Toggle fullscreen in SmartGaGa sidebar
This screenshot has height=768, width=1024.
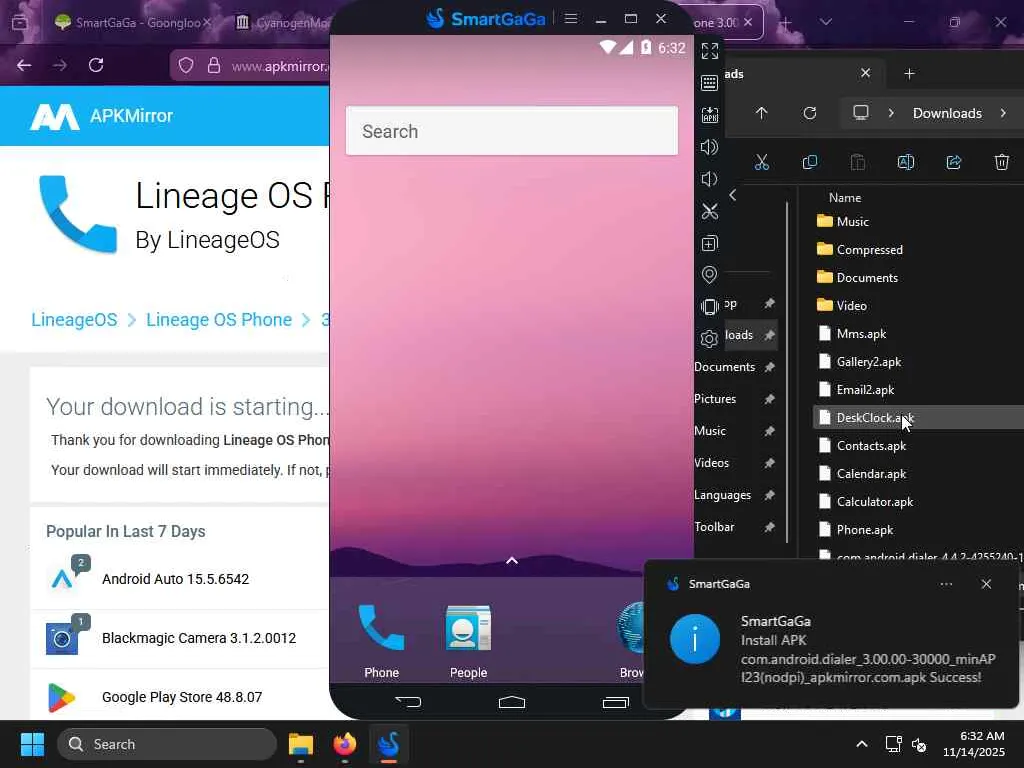coord(709,51)
